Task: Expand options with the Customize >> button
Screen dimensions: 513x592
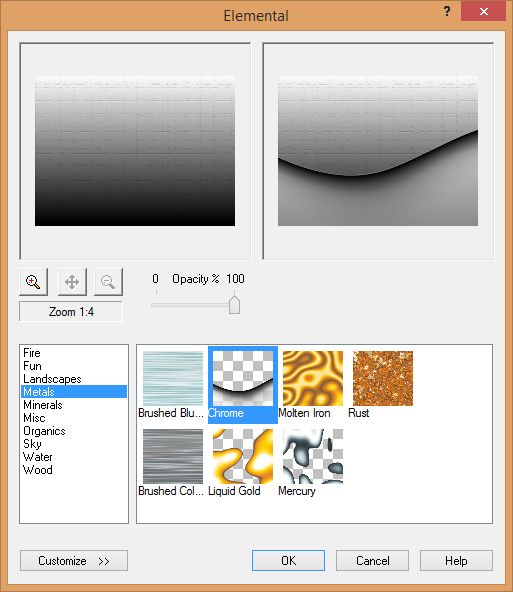Action: tap(74, 561)
